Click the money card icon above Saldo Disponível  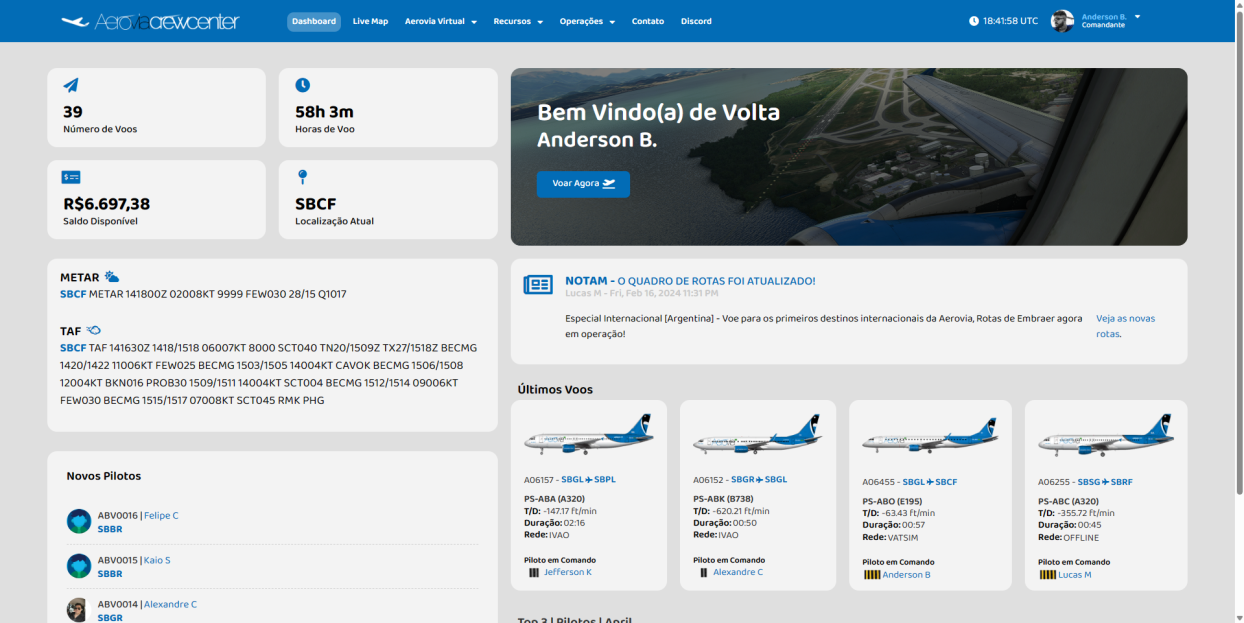click(x=71, y=177)
